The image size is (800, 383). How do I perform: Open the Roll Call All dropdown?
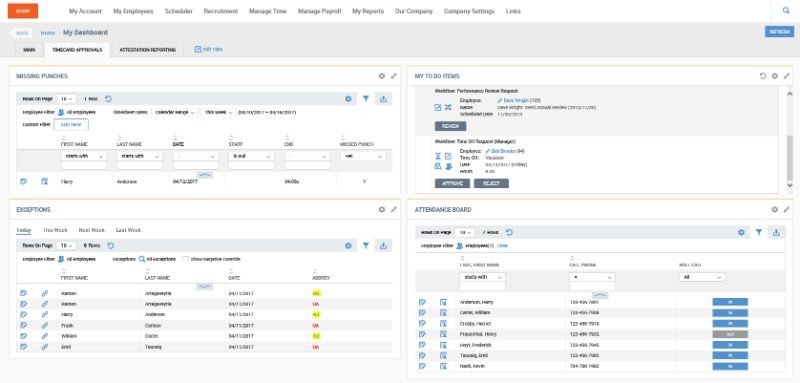click(x=702, y=277)
